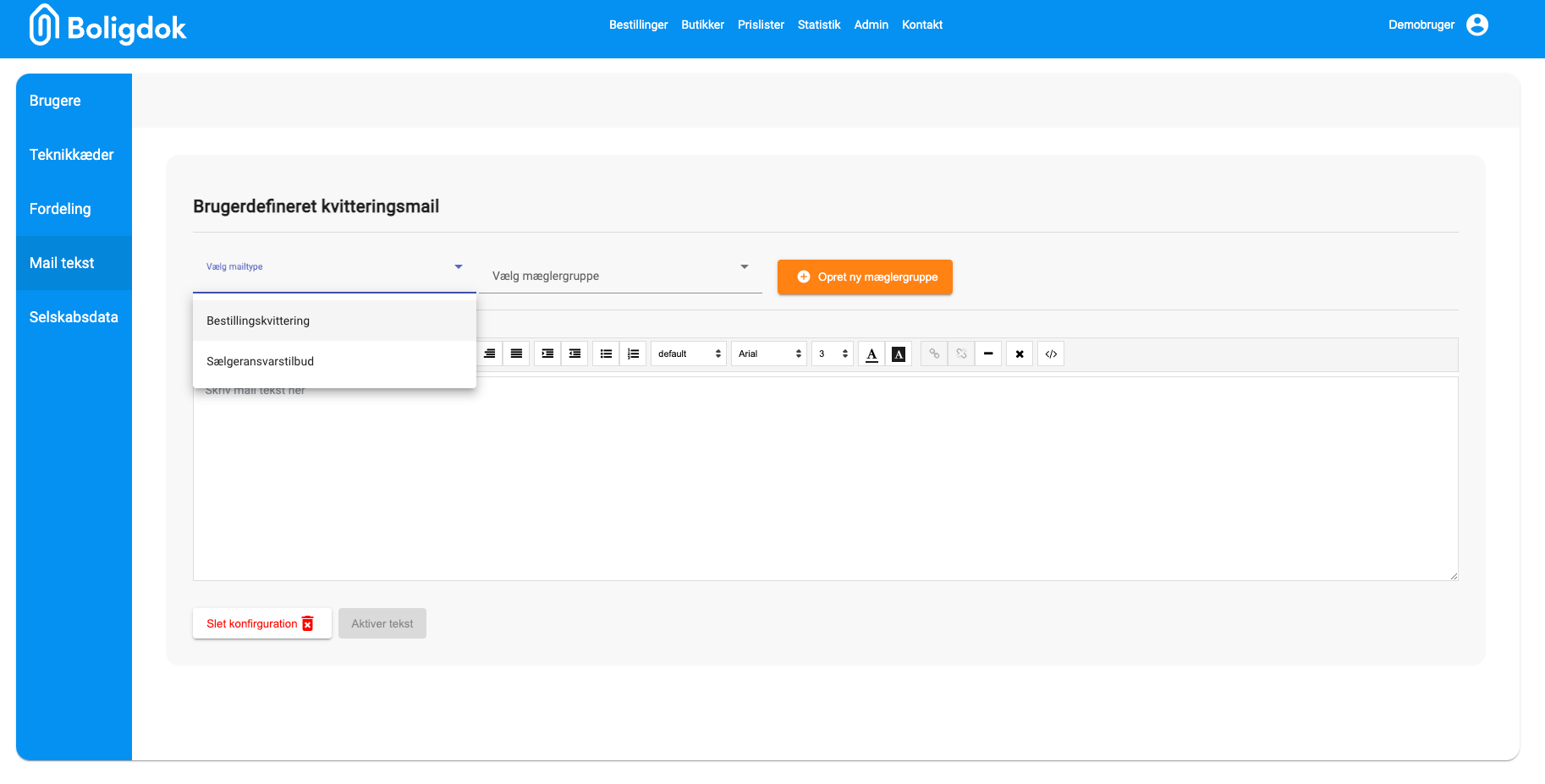Open the Arial font dropdown

[769, 354]
